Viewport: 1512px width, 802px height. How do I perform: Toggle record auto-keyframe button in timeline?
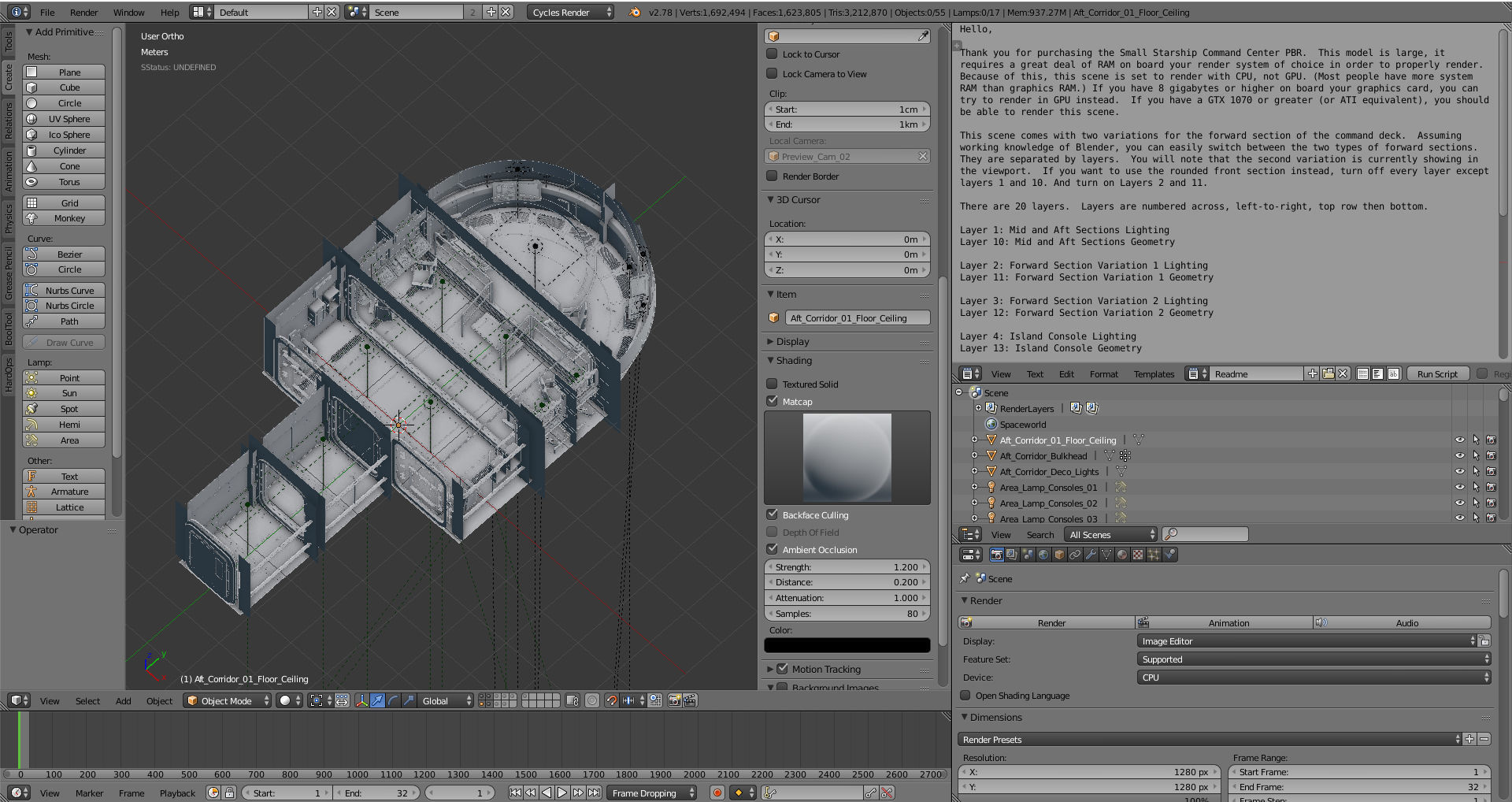tap(717, 793)
